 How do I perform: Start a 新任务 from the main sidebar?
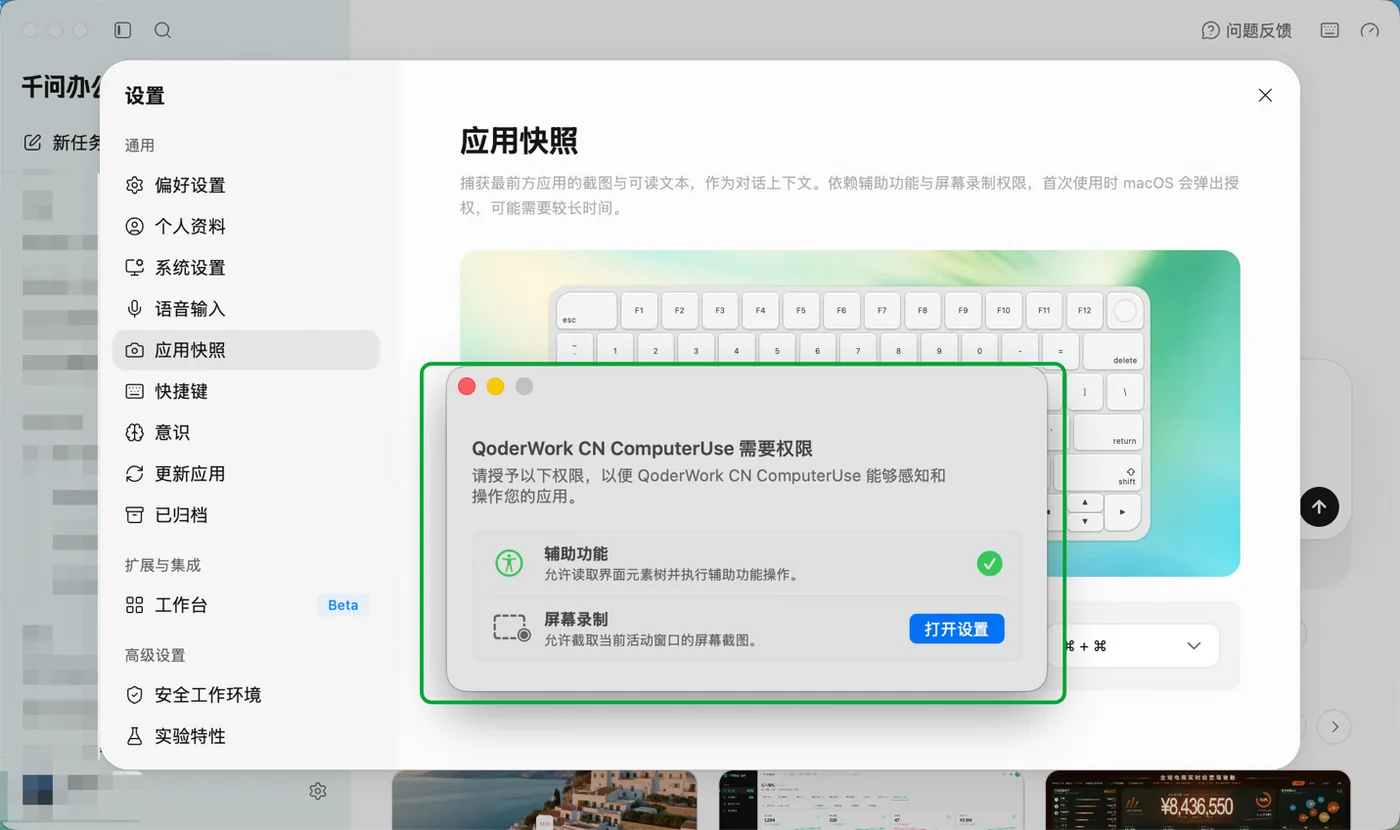coord(62,143)
